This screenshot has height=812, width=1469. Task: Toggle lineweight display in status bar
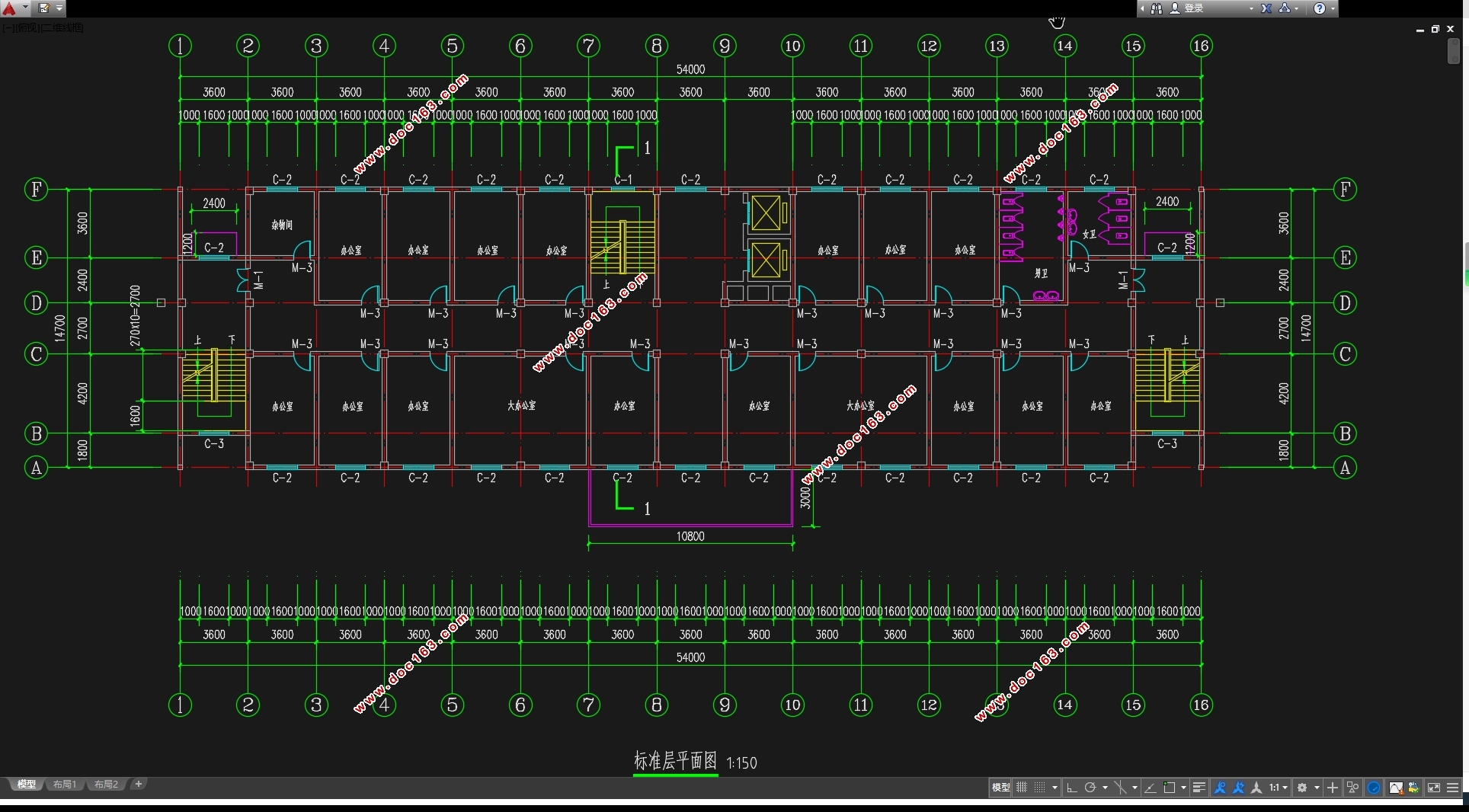[x=1199, y=788]
